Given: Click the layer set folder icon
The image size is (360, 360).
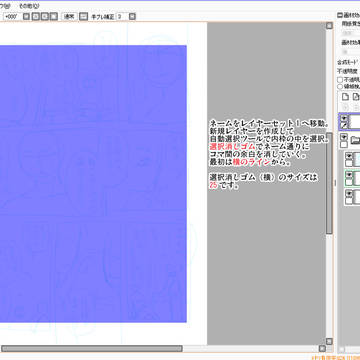Looking at the screenshot, I should tap(355, 141).
